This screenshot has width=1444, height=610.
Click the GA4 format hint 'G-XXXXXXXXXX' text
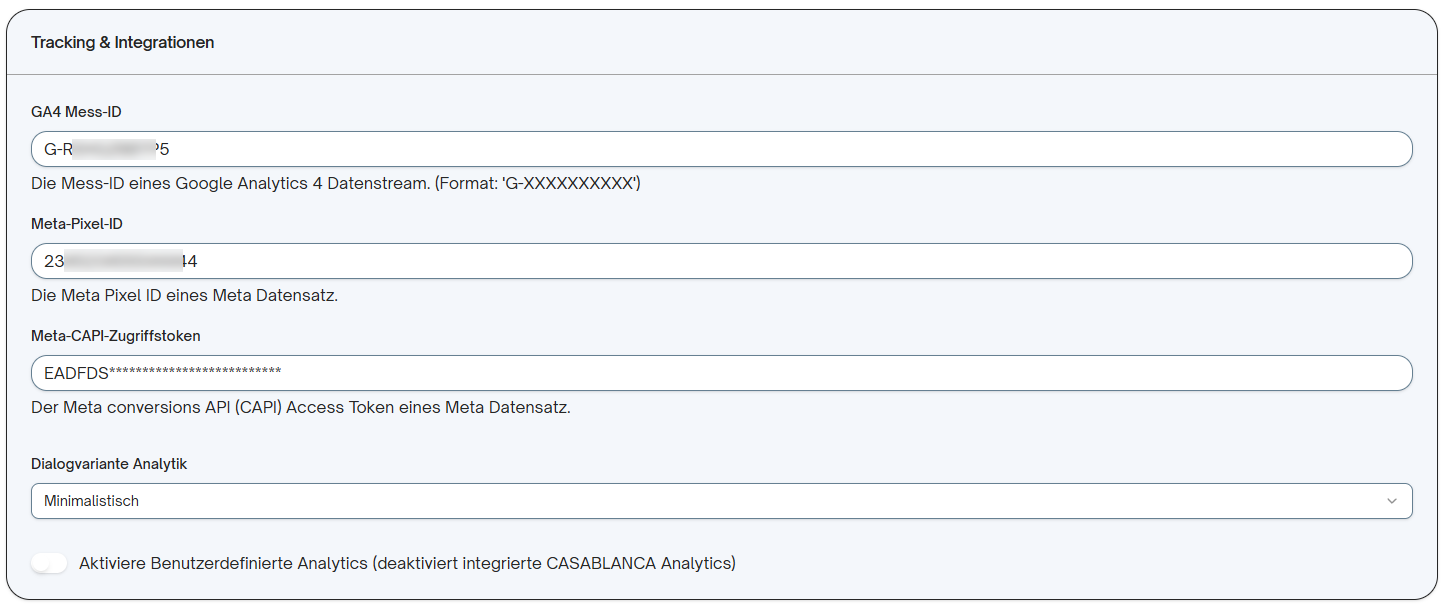tap(572, 184)
